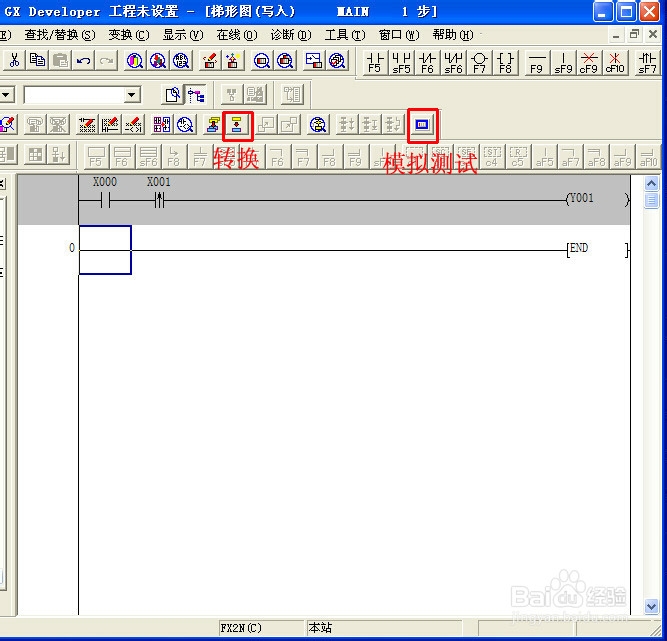The image size is (667, 641).
Task: Click the zoom clock magnifier icon
Action: (185, 125)
